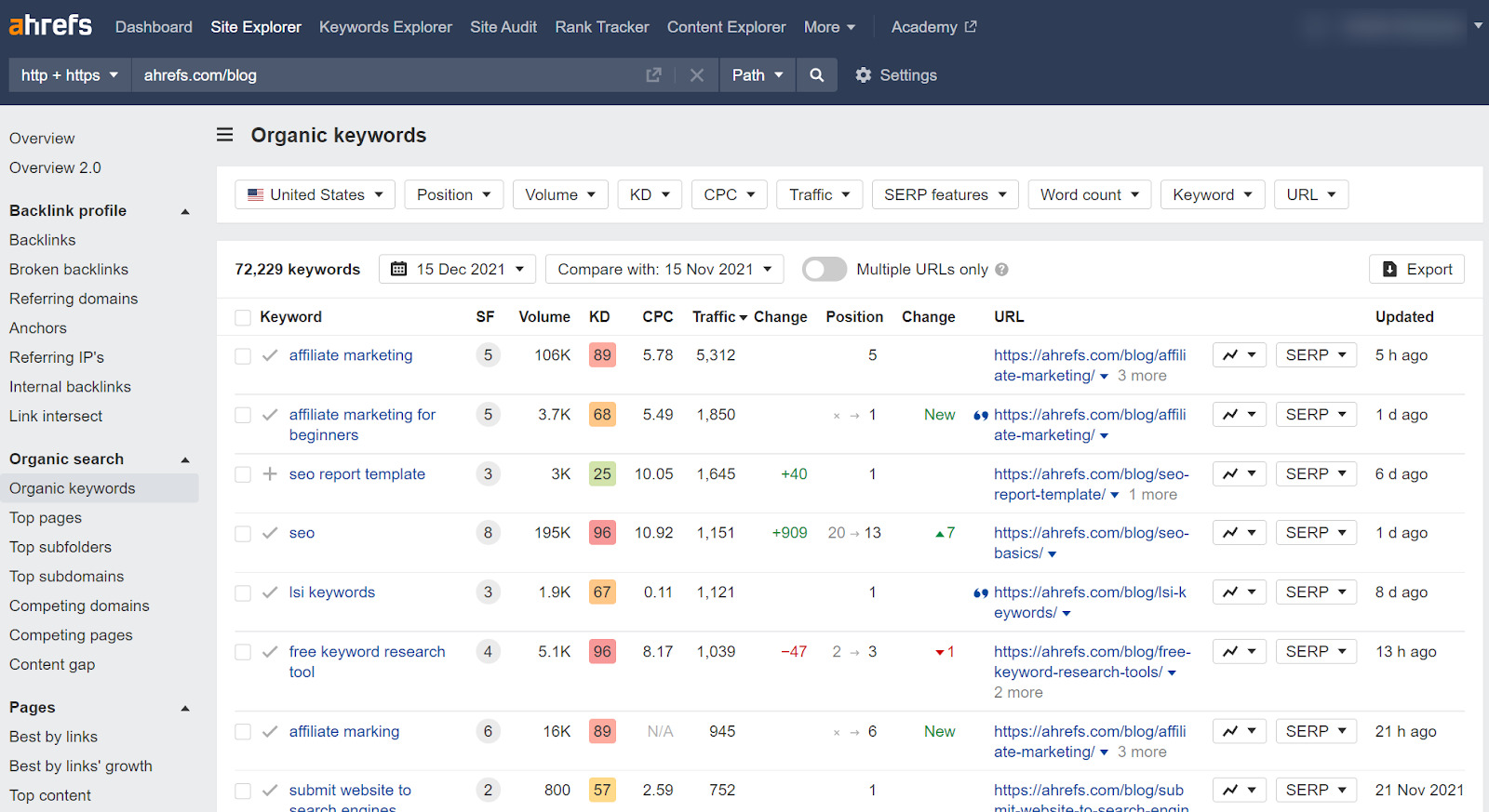Image resolution: width=1489 pixels, height=812 pixels.
Task: Open the United States country dropdown
Action: (x=315, y=194)
